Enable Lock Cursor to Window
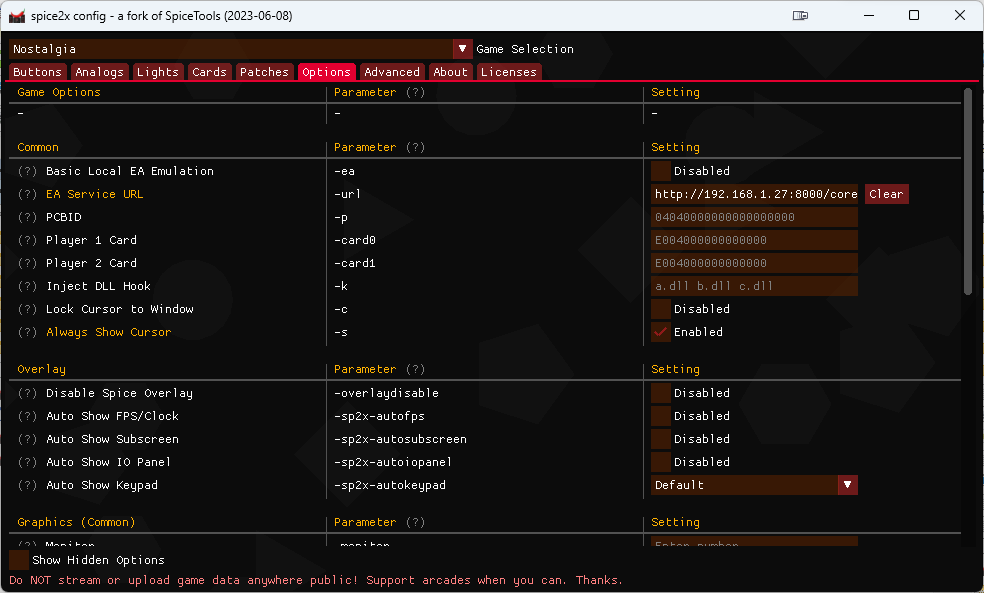This screenshot has height=593, width=984. pyautogui.click(x=660, y=308)
